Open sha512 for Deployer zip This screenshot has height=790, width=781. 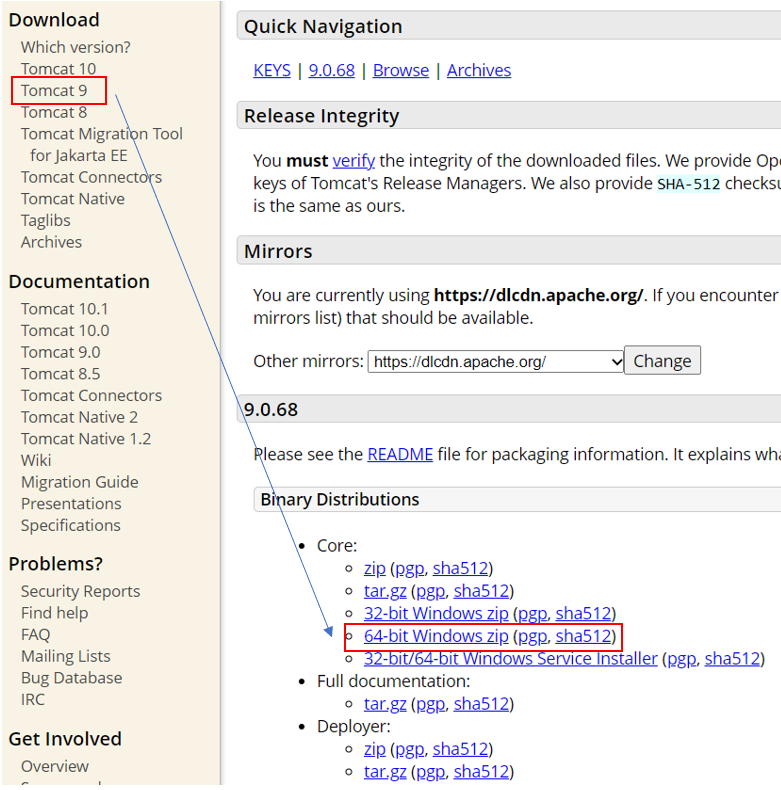click(x=461, y=750)
